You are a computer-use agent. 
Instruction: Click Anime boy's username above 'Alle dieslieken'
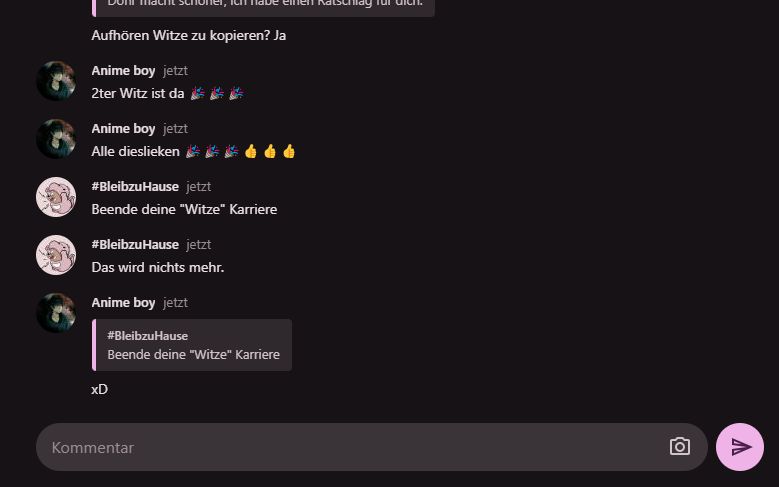pyautogui.click(x=123, y=128)
